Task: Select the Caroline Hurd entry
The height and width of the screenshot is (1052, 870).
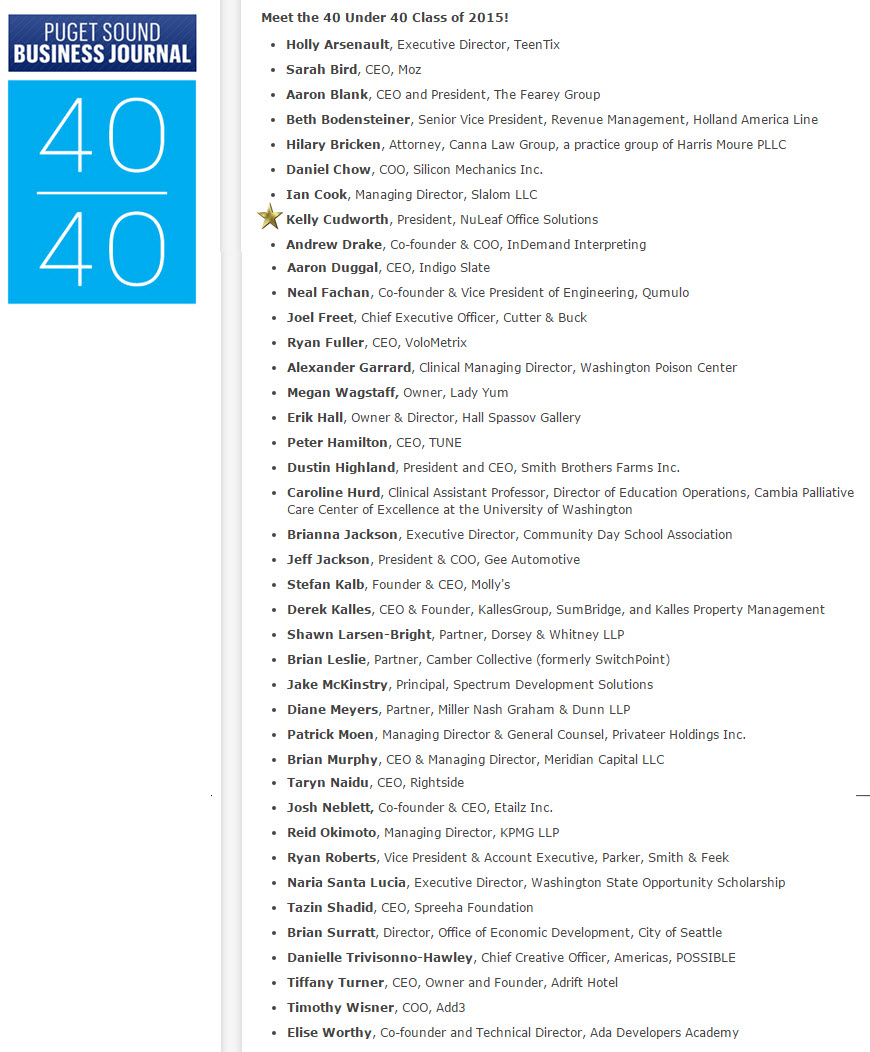Action: pos(571,501)
